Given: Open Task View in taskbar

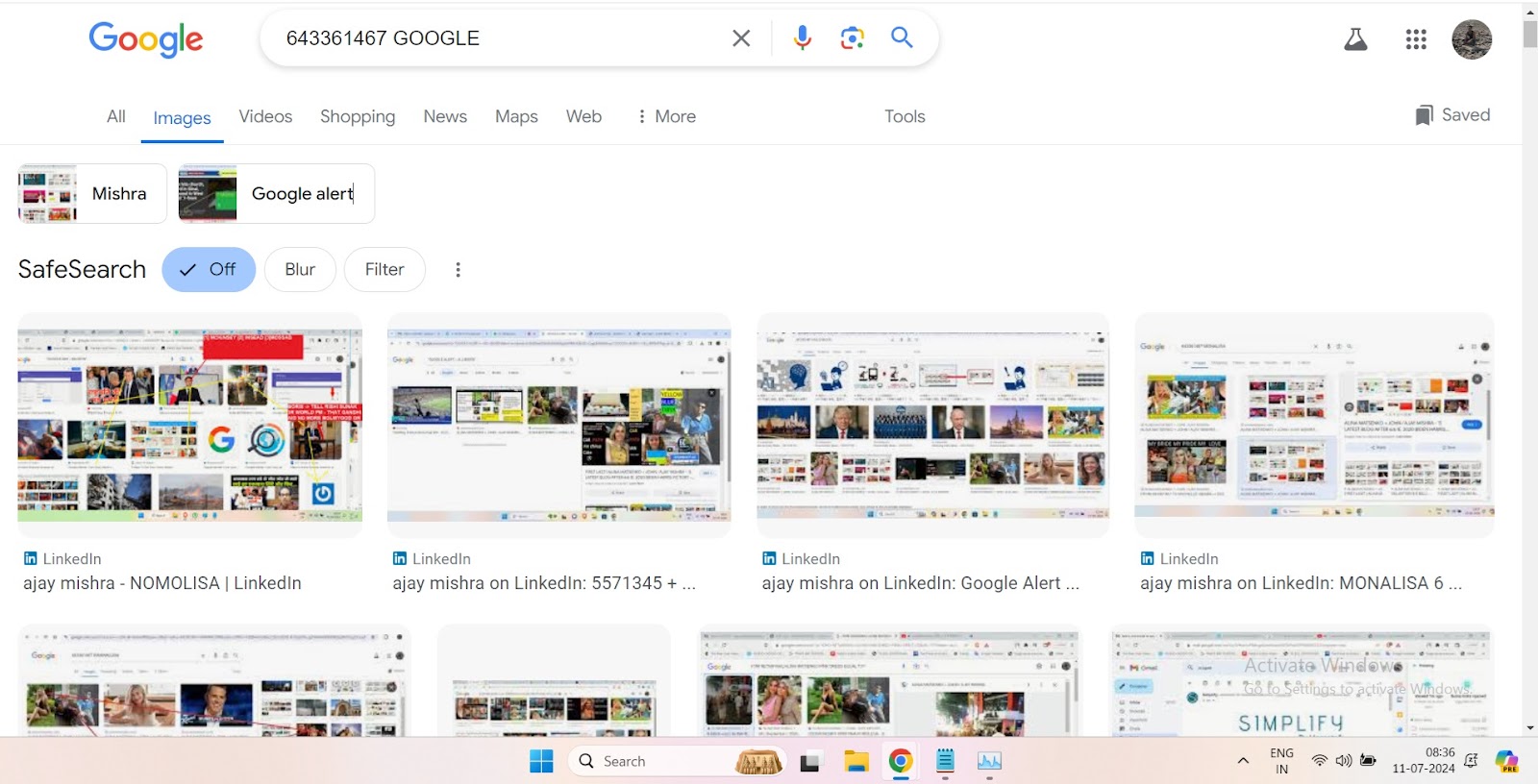Looking at the screenshot, I should coord(809,762).
